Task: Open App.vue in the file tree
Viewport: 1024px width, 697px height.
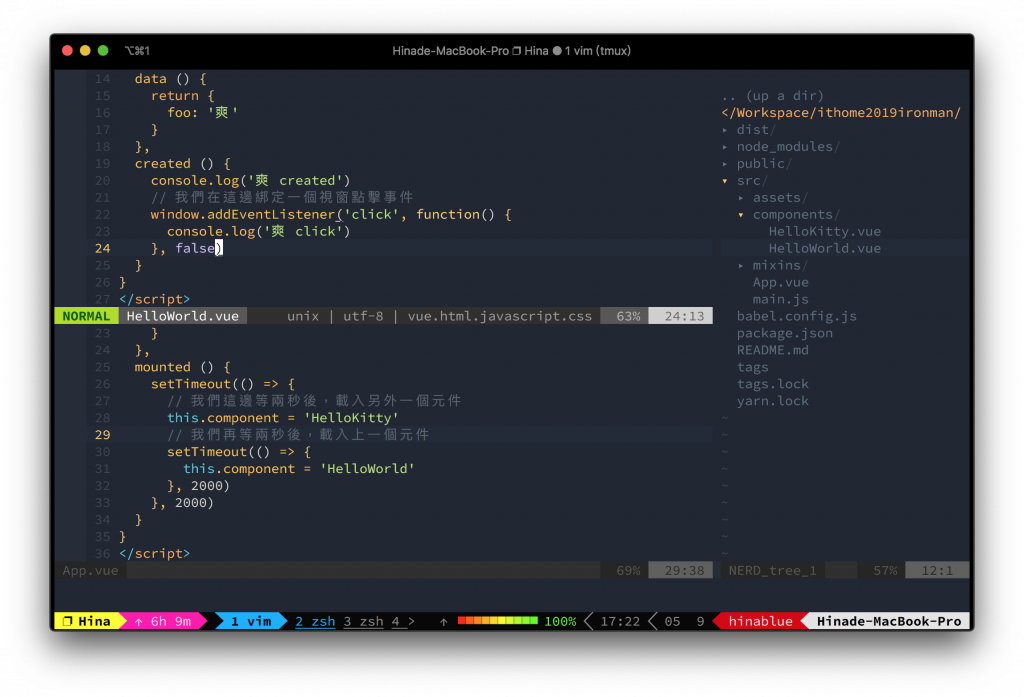Action: point(780,282)
